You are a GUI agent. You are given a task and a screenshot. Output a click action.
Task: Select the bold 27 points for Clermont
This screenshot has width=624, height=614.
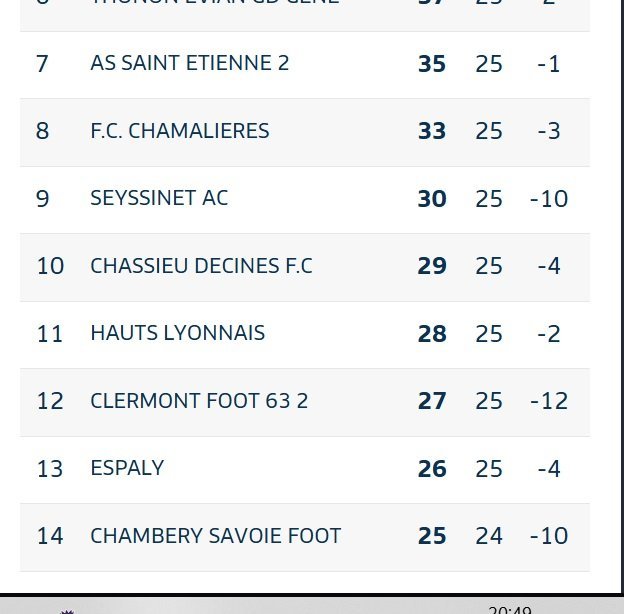tap(432, 401)
